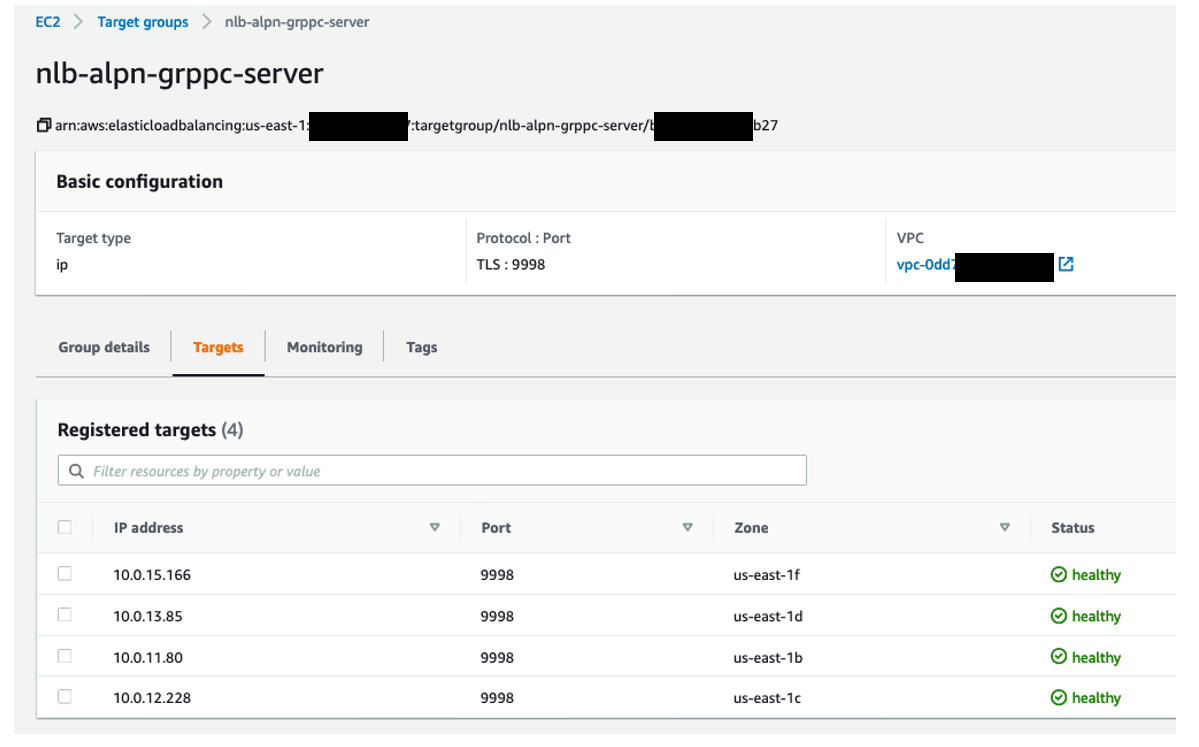
Task: Click the Filter resources search field
Action: coord(432,471)
